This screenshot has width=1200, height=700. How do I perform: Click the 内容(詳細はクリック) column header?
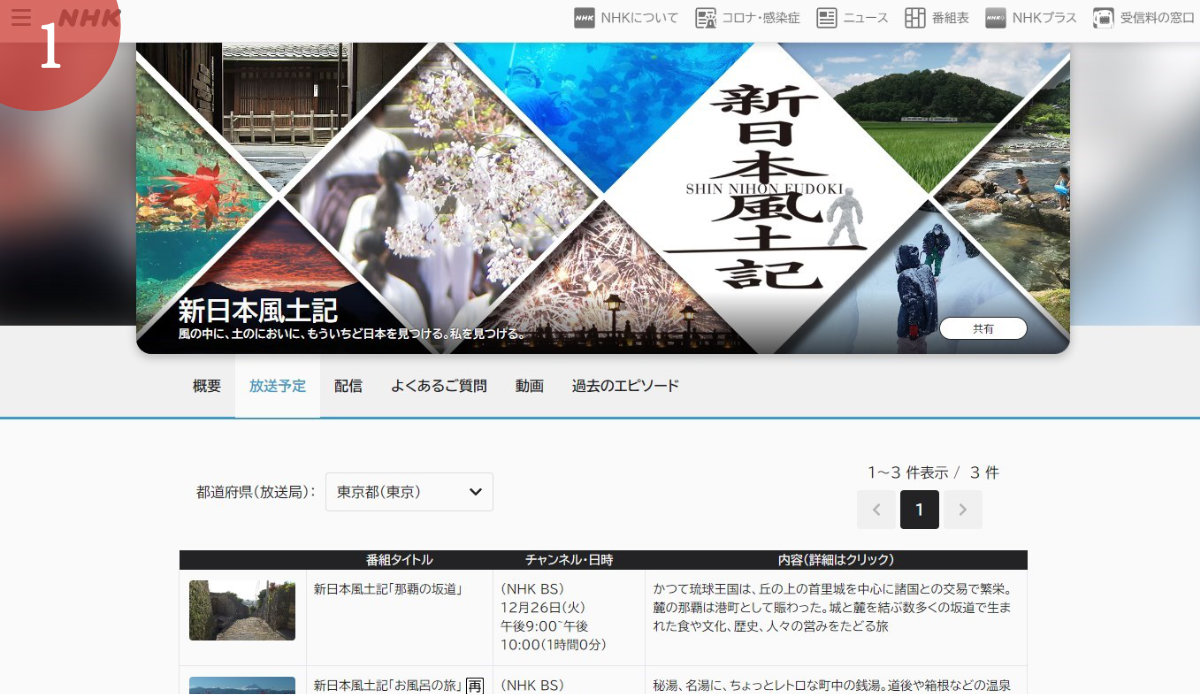[x=836, y=560]
